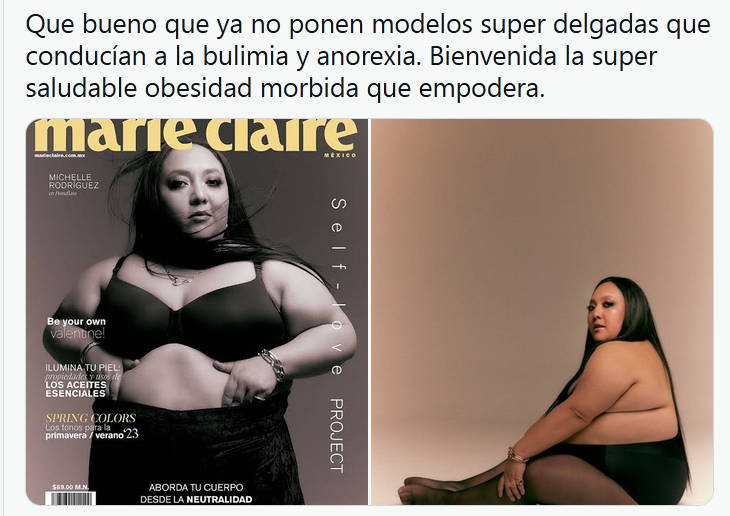Click the small 'marieclaire.com.mx' URL on the cover
The width and height of the screenshot is (730, 516).
pyautogui.click(x=60, y=155)
